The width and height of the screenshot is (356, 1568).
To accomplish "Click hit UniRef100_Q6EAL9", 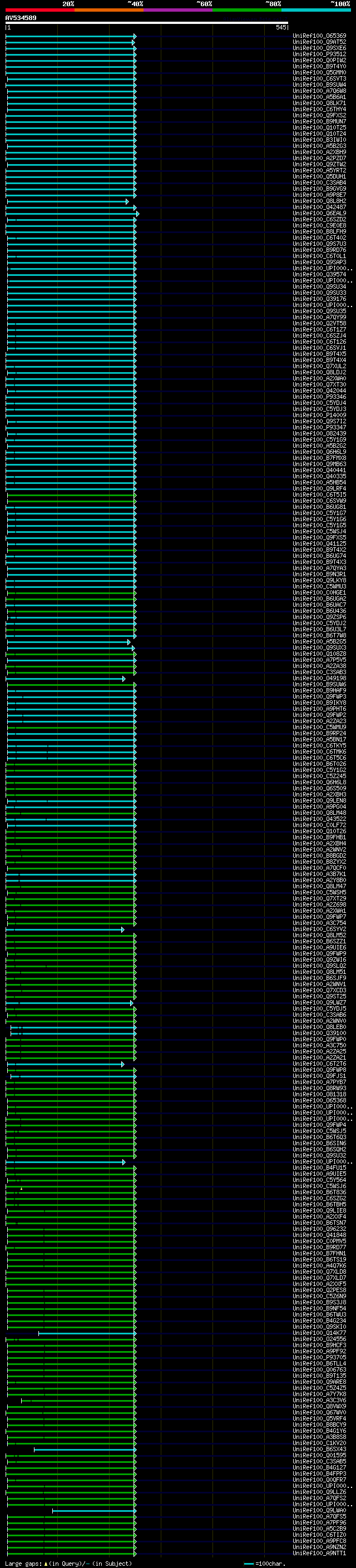I will (319, 213).
